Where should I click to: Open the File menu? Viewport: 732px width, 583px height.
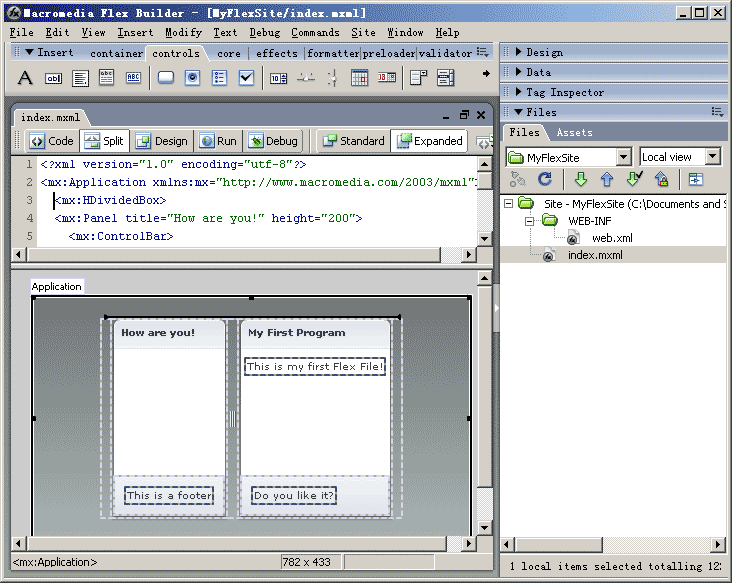pos(21,32)
